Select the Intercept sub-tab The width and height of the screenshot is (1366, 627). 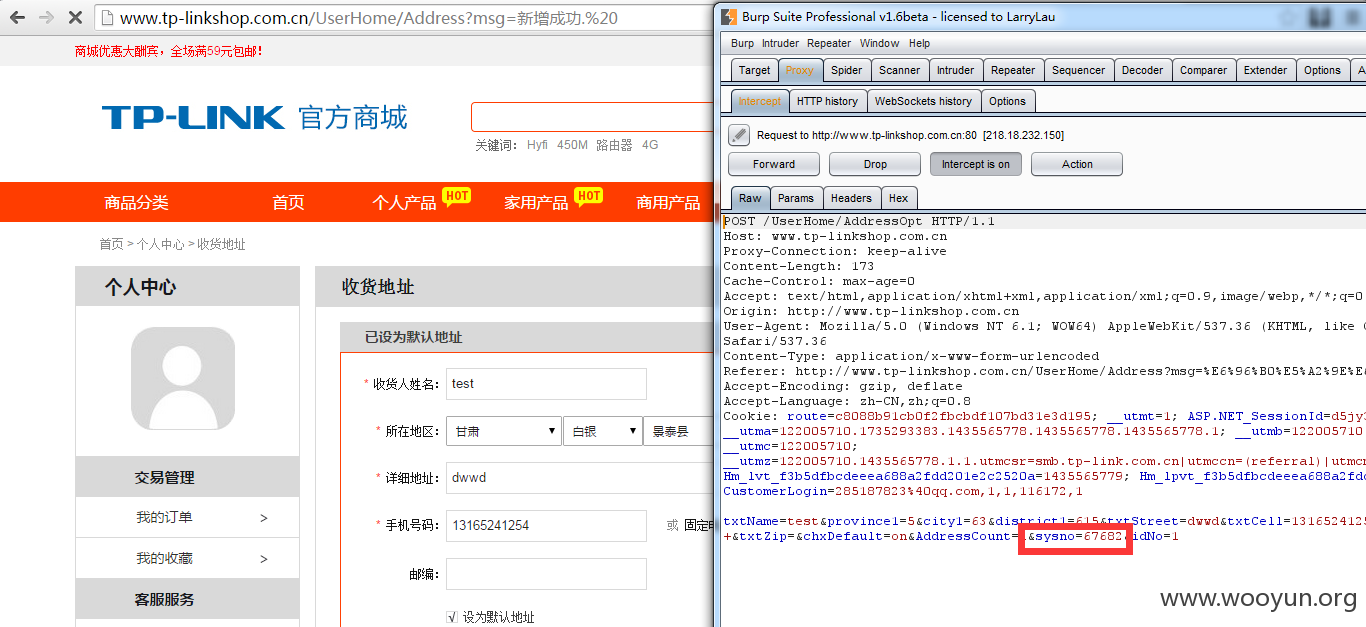(760, 101)
